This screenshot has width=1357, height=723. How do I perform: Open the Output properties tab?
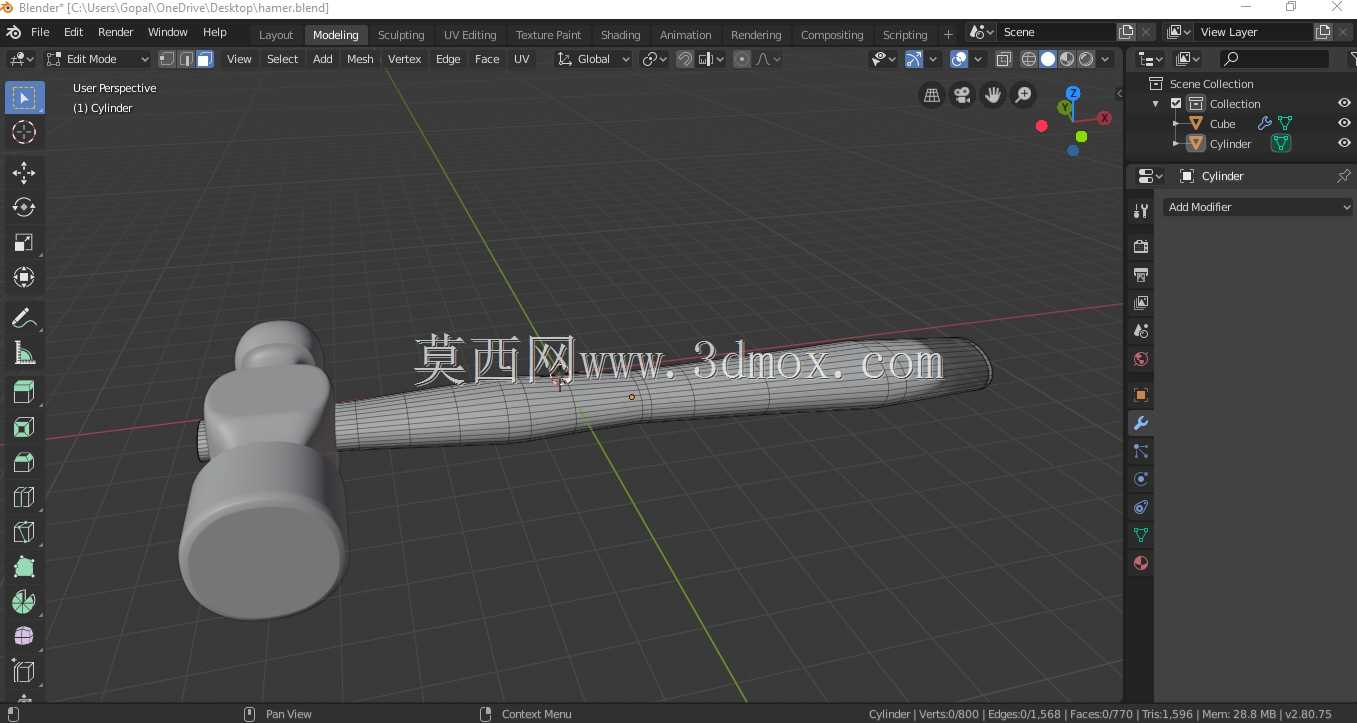click(x=1140, y=275)
